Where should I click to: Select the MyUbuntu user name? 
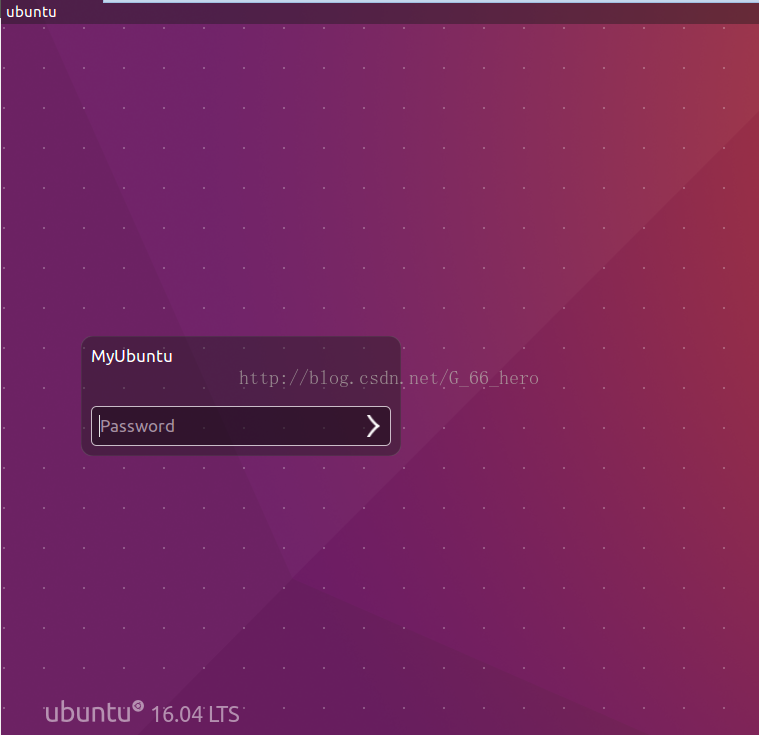pyautogui.click(x=132, y=356)
